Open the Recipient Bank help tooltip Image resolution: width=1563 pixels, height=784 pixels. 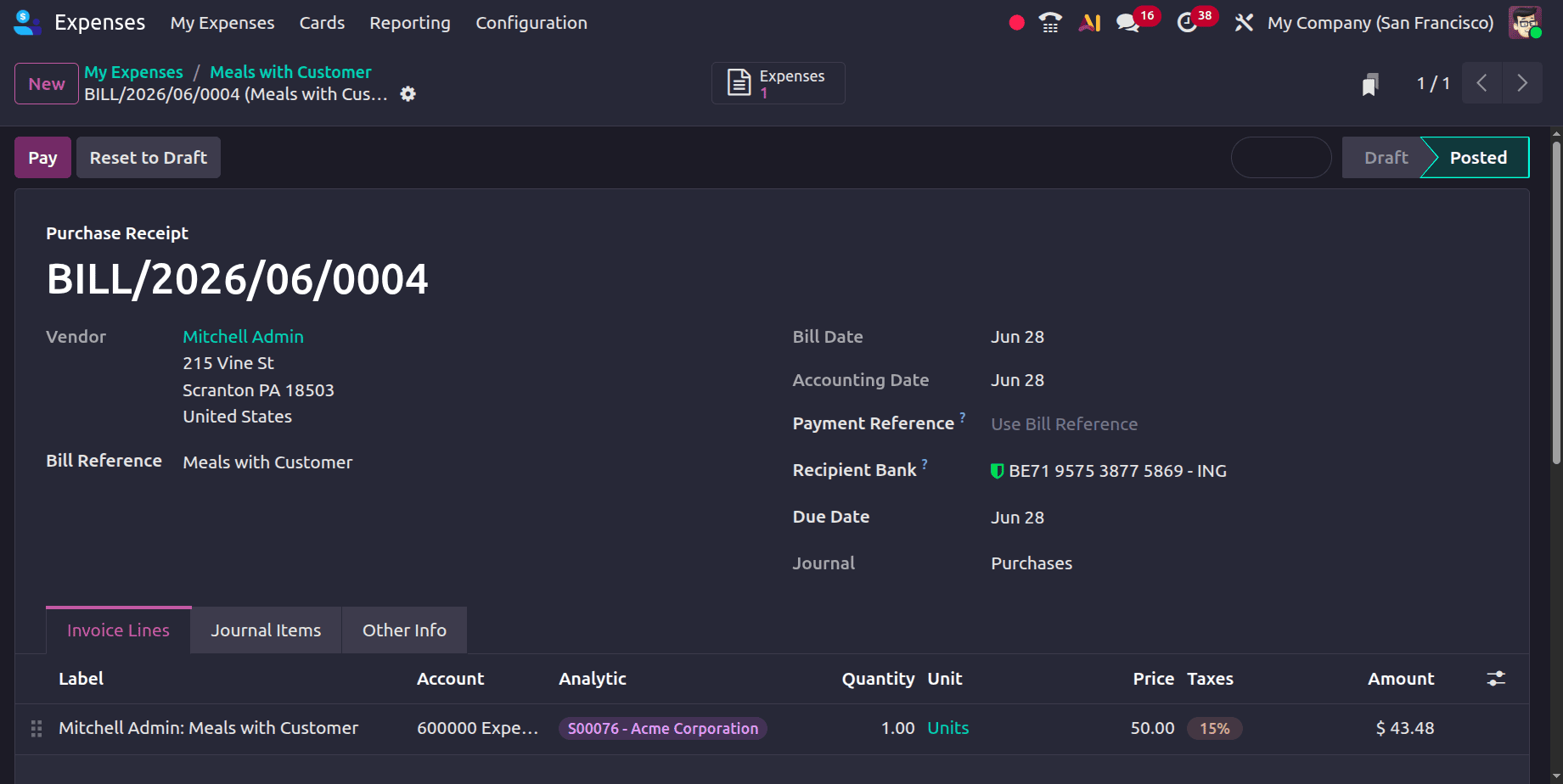tap(925, 464)
